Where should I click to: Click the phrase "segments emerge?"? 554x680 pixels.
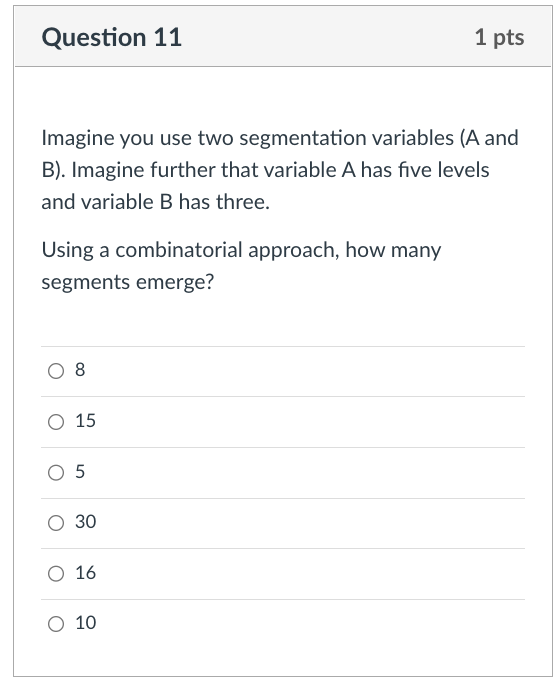128,283
